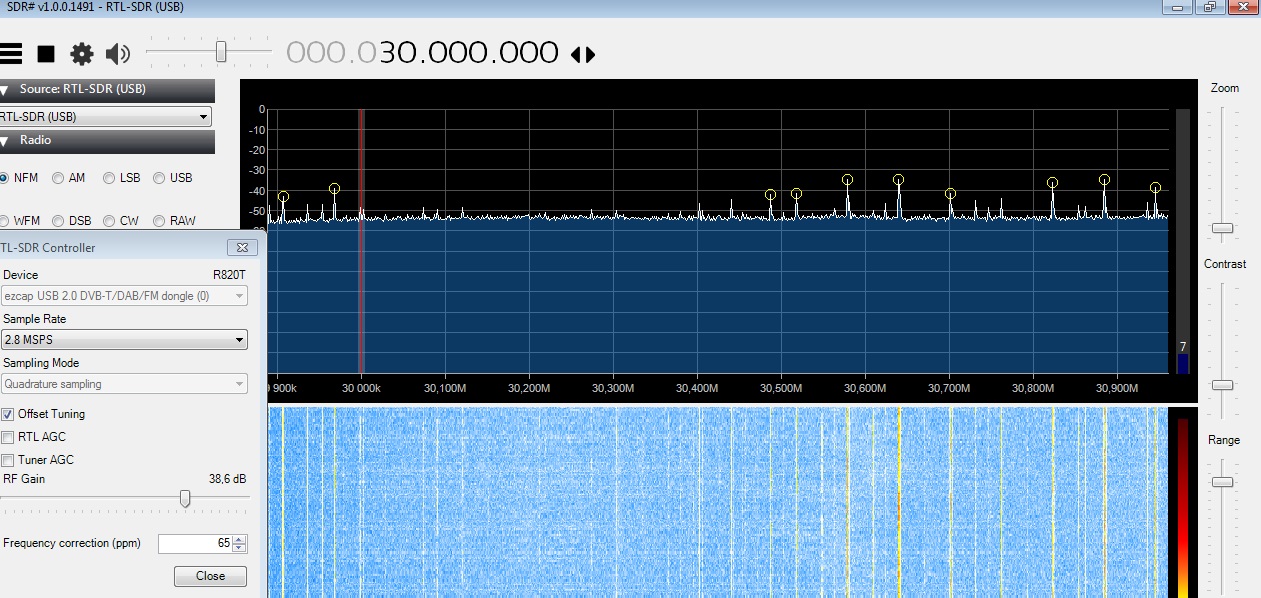Screen dimensions: 1261x598
Task: Mute audio with the speaker icon
Action: (118, 54)
